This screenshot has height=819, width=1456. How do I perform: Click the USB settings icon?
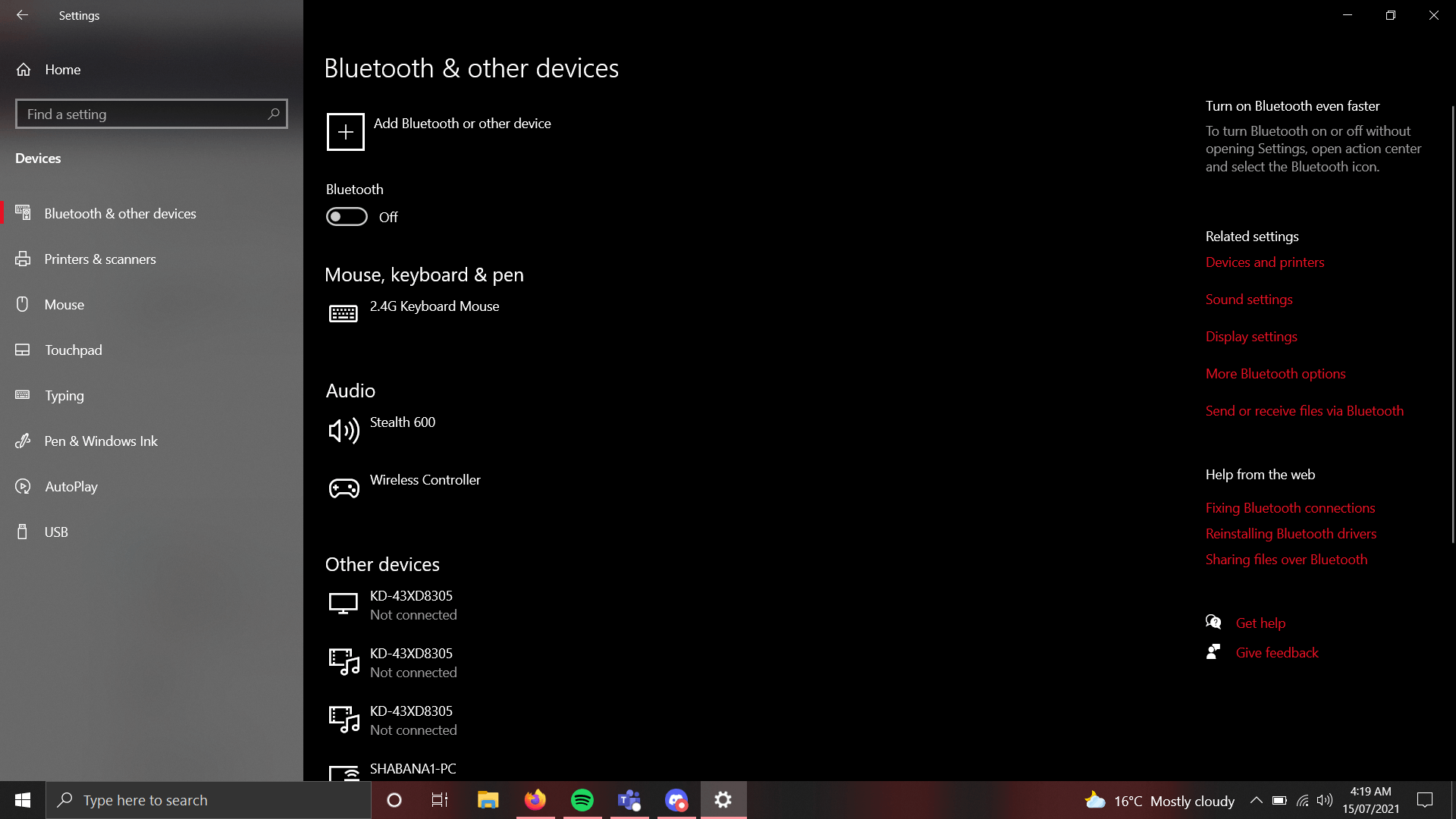click(x=23, y=531)
